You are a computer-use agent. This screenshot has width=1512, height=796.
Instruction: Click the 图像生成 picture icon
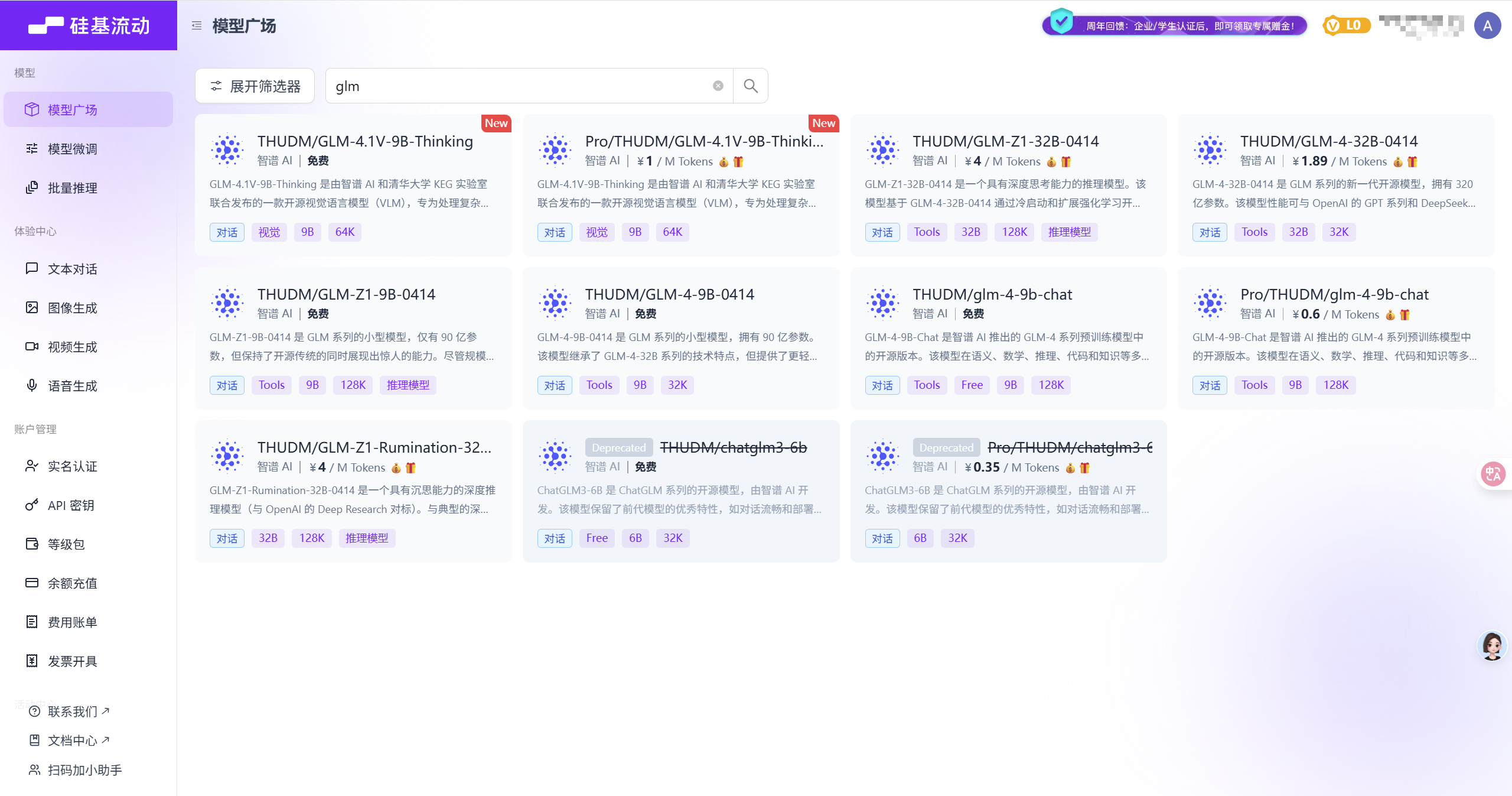(x=32, y=307)
